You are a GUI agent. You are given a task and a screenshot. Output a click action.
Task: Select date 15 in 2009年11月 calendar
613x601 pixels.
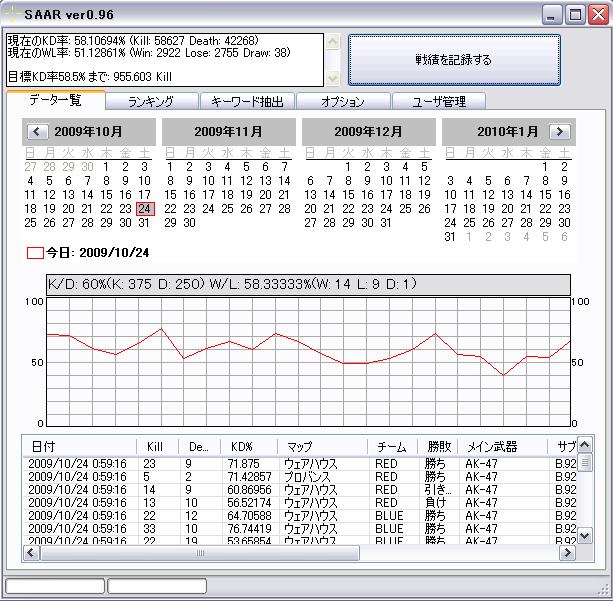click(170, 195)
